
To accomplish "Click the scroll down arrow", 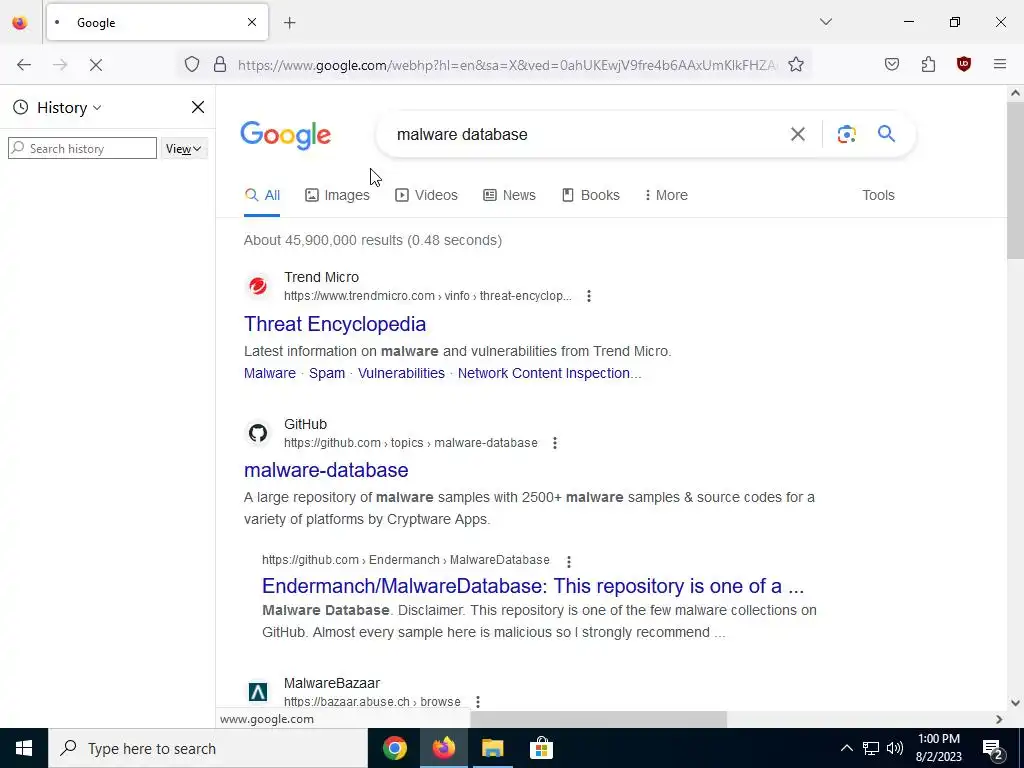I will 1015,703.
